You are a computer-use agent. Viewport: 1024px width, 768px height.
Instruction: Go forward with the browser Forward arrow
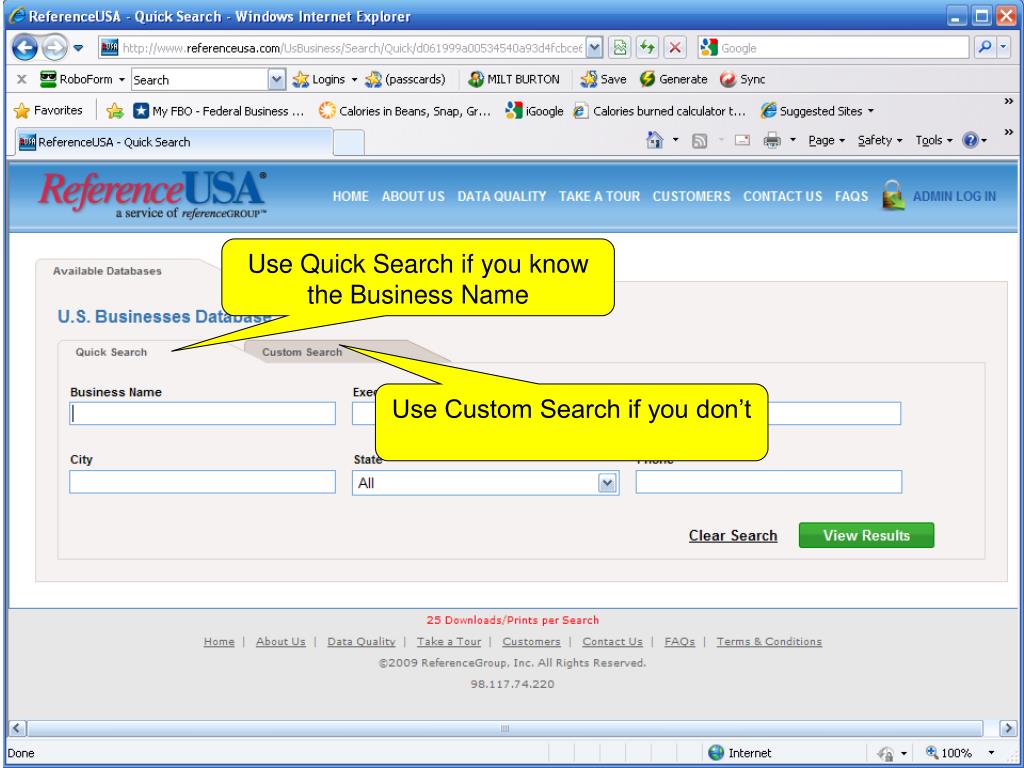pos(54,48)
